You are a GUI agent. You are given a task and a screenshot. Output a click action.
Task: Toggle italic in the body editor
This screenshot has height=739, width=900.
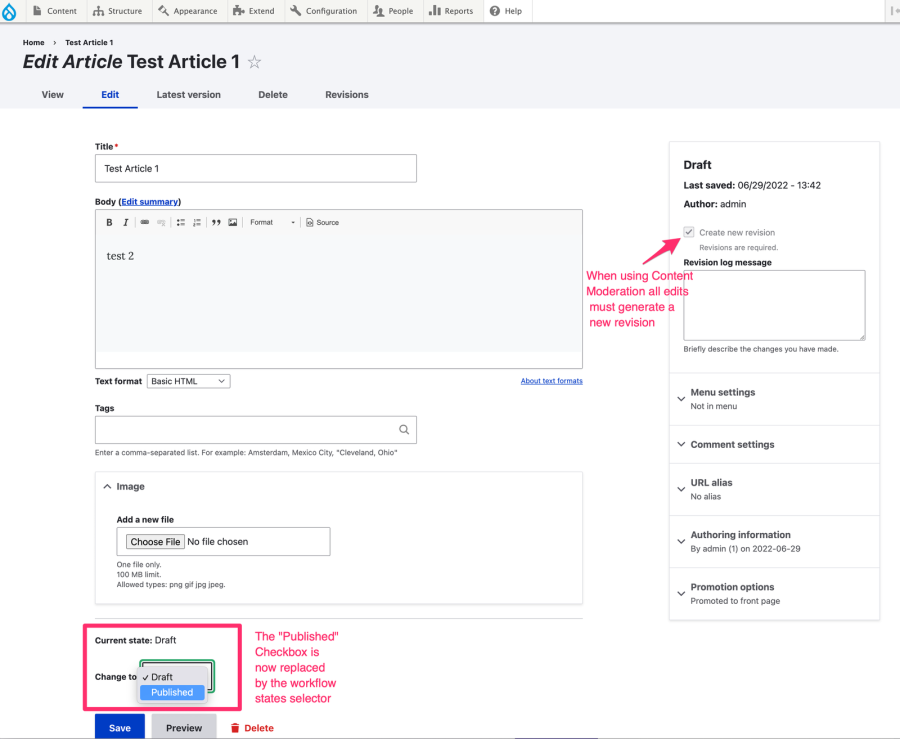point(126,223)
